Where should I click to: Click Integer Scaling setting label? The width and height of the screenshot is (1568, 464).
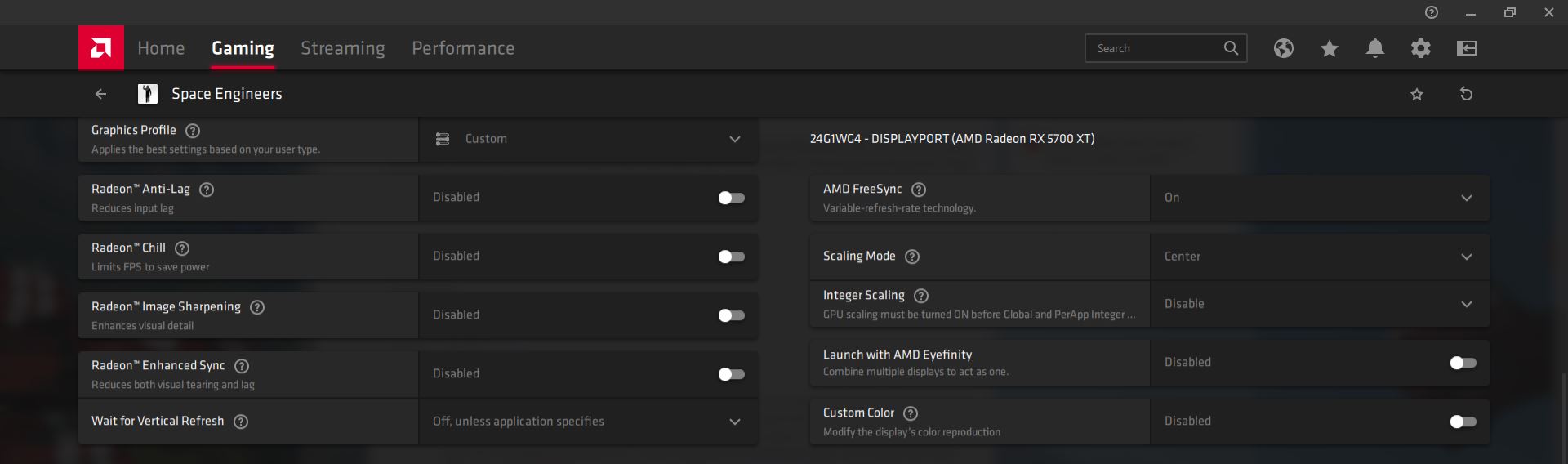point(864,295)
